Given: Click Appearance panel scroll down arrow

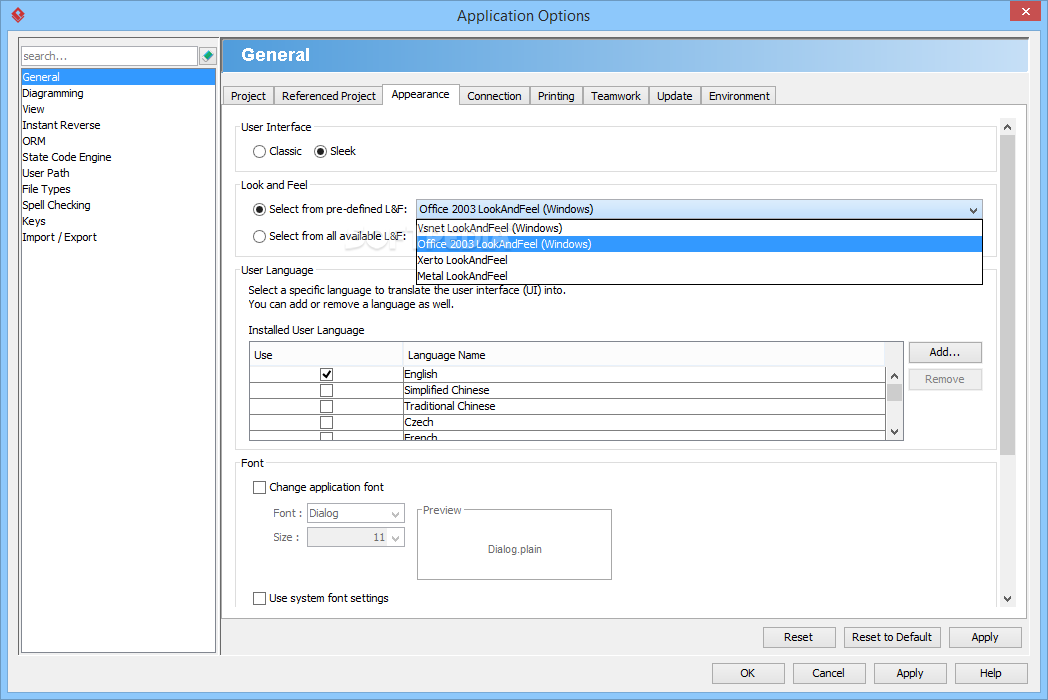Looking at the screenshot, I should coord(1007,599).
